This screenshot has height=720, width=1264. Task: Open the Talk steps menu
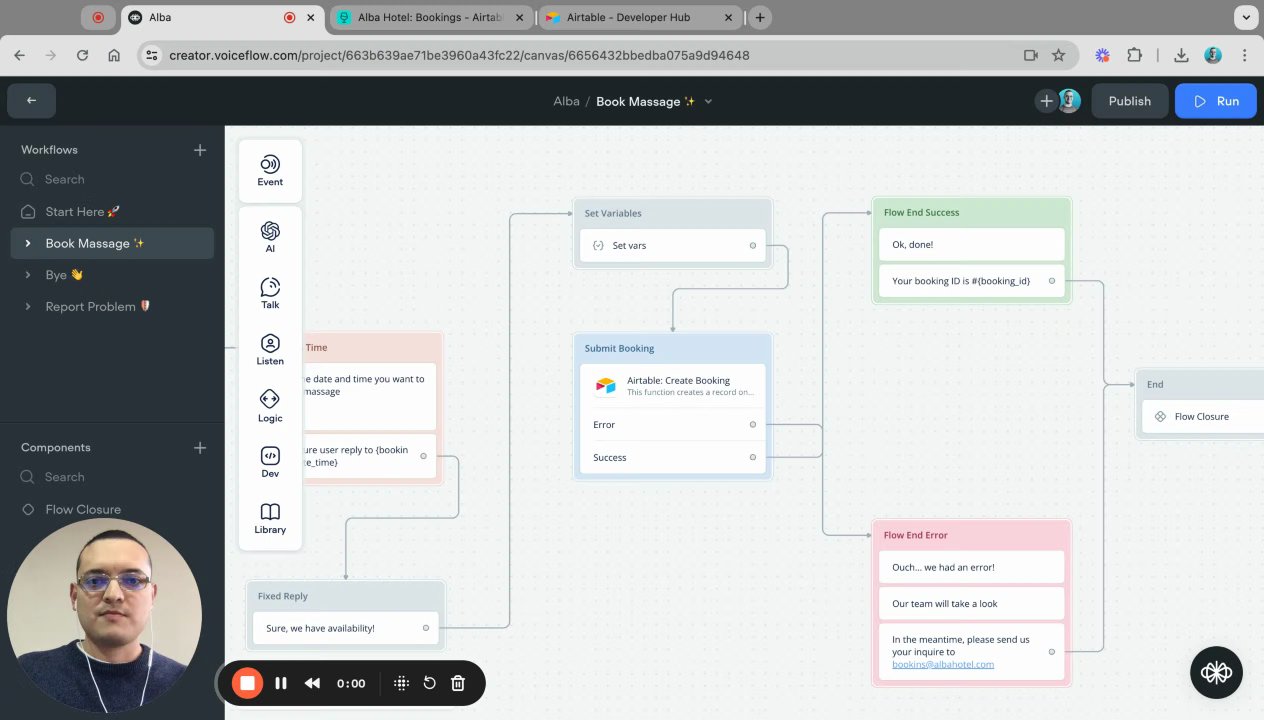click(270, 293)
